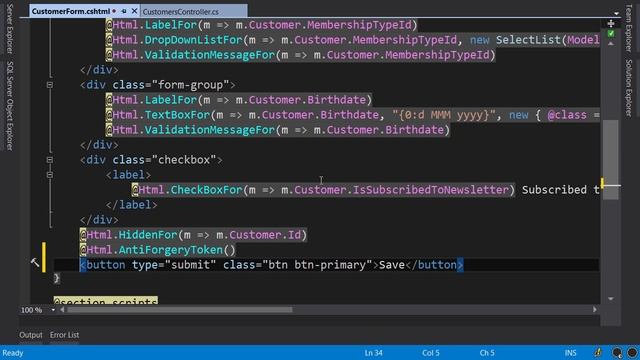640x360 pixels.
Task: Close the CustomerForm.cshtml tab
Action: point(134,11)
